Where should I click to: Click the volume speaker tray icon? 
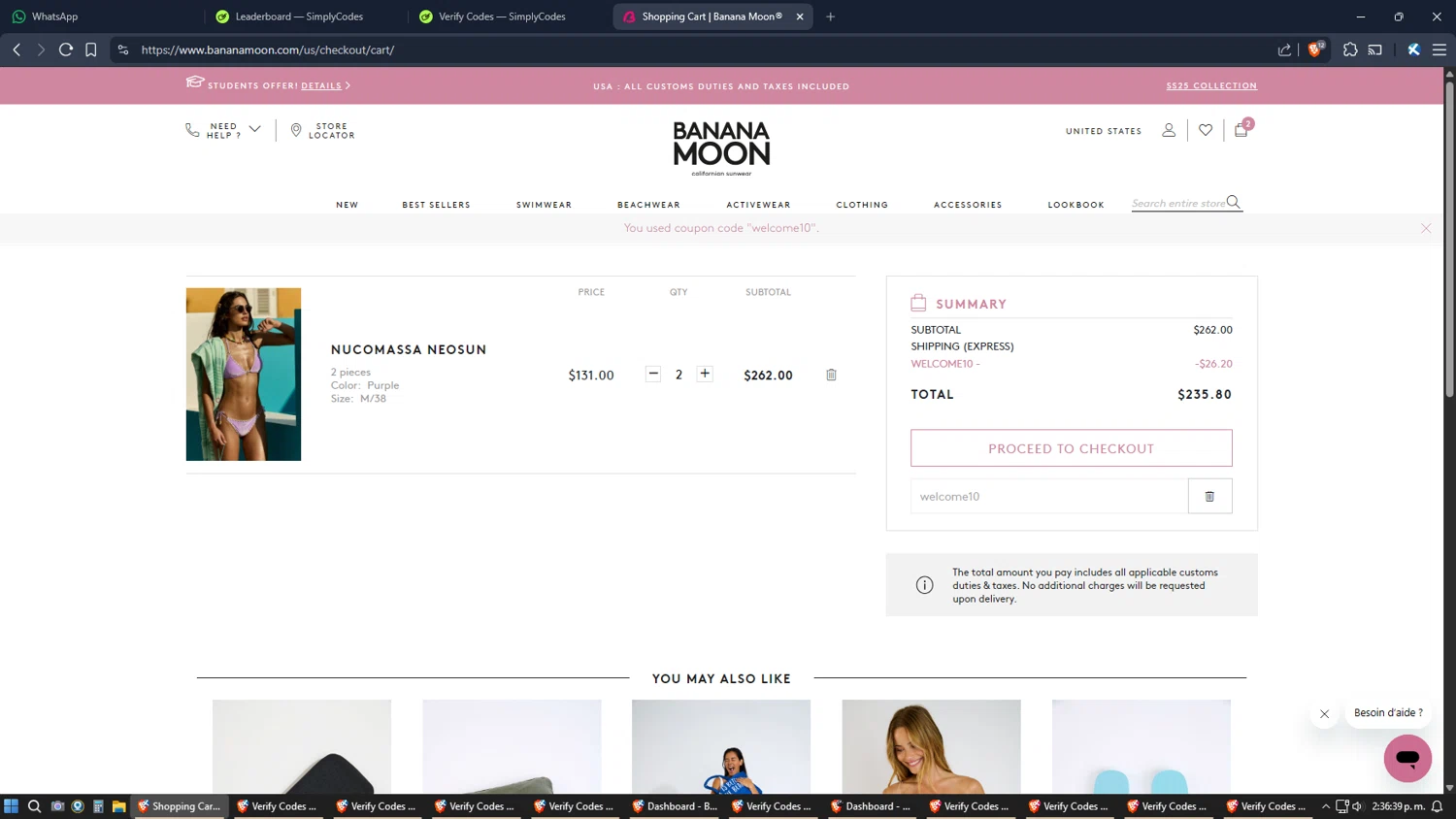(x=1357, y=806)
